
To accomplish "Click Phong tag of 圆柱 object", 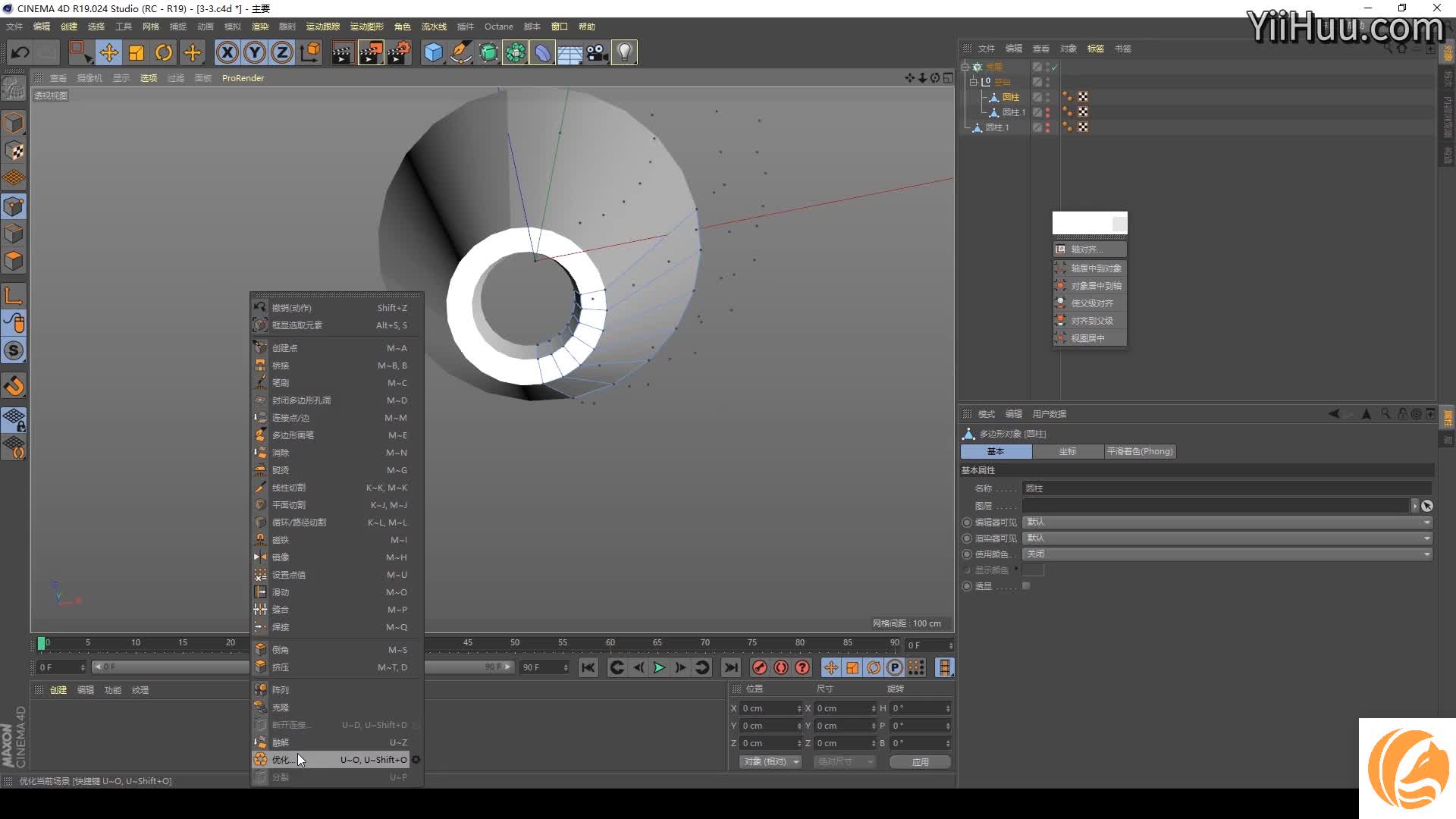I will tap(1068, 97).
